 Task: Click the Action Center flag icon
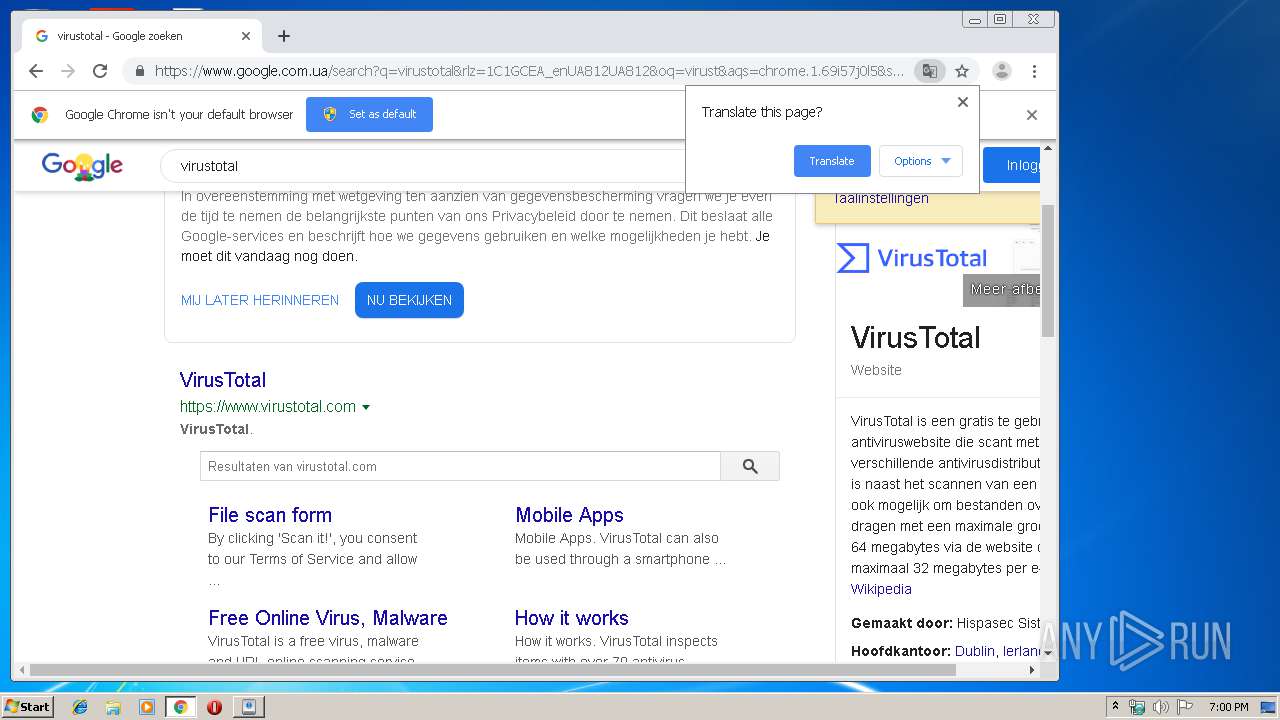pyautogui.click(x=1185, y=707)
